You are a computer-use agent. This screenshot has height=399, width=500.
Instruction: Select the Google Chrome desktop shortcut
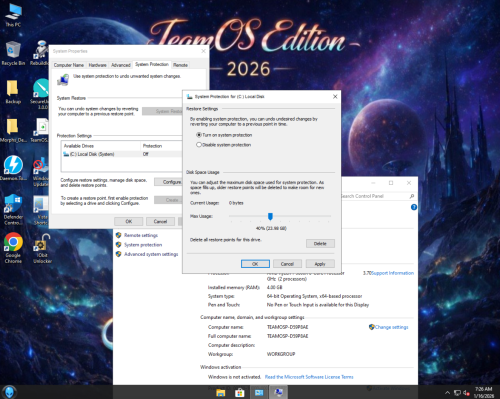click(x=13, y=248)
